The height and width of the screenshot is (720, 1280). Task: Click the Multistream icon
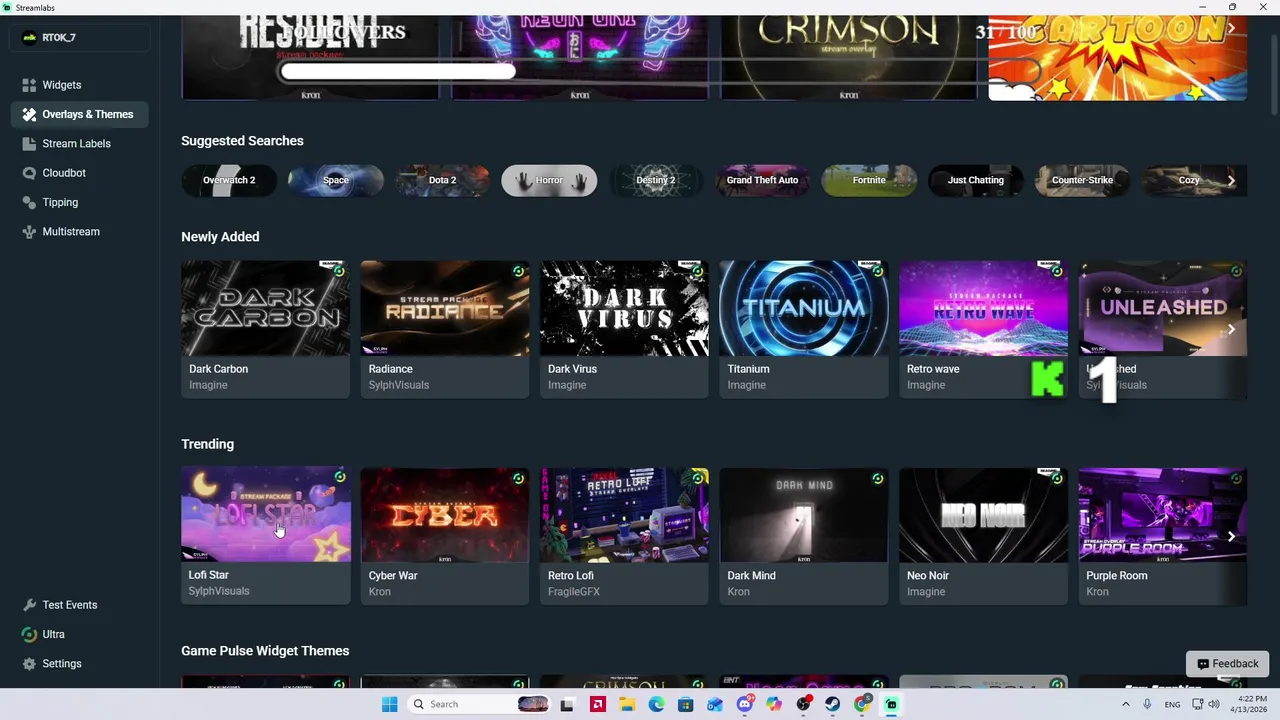coord(29,232)
